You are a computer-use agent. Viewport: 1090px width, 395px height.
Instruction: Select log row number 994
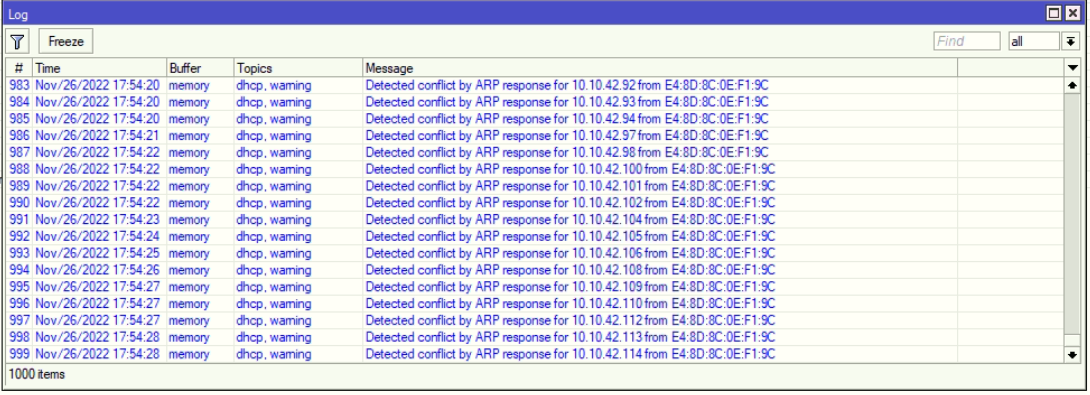pyautogui.click(x=535, y=271)
